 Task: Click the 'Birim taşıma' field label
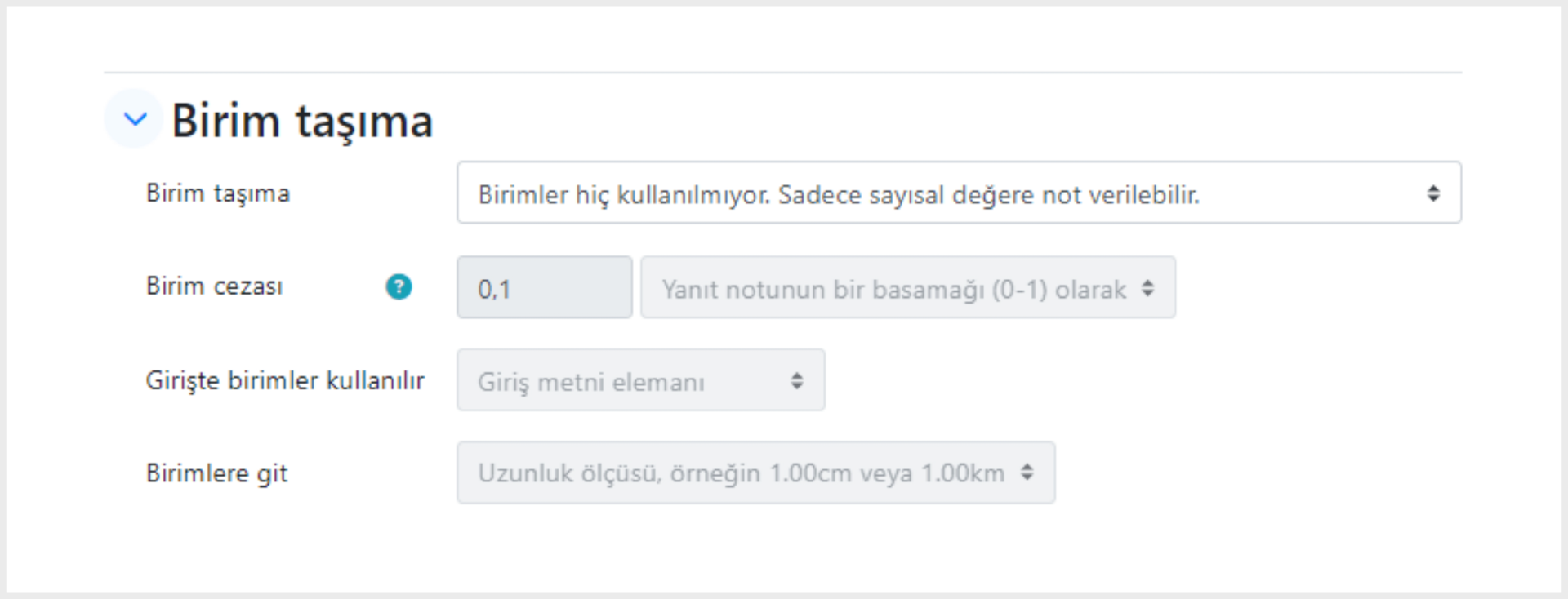[x=218, y=193]
